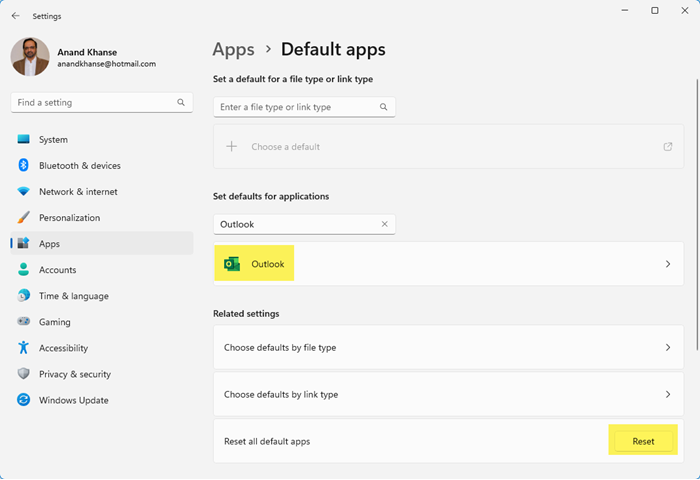Click the file type or link type field
Screen dimensions: 700x480
coord(297,107)
